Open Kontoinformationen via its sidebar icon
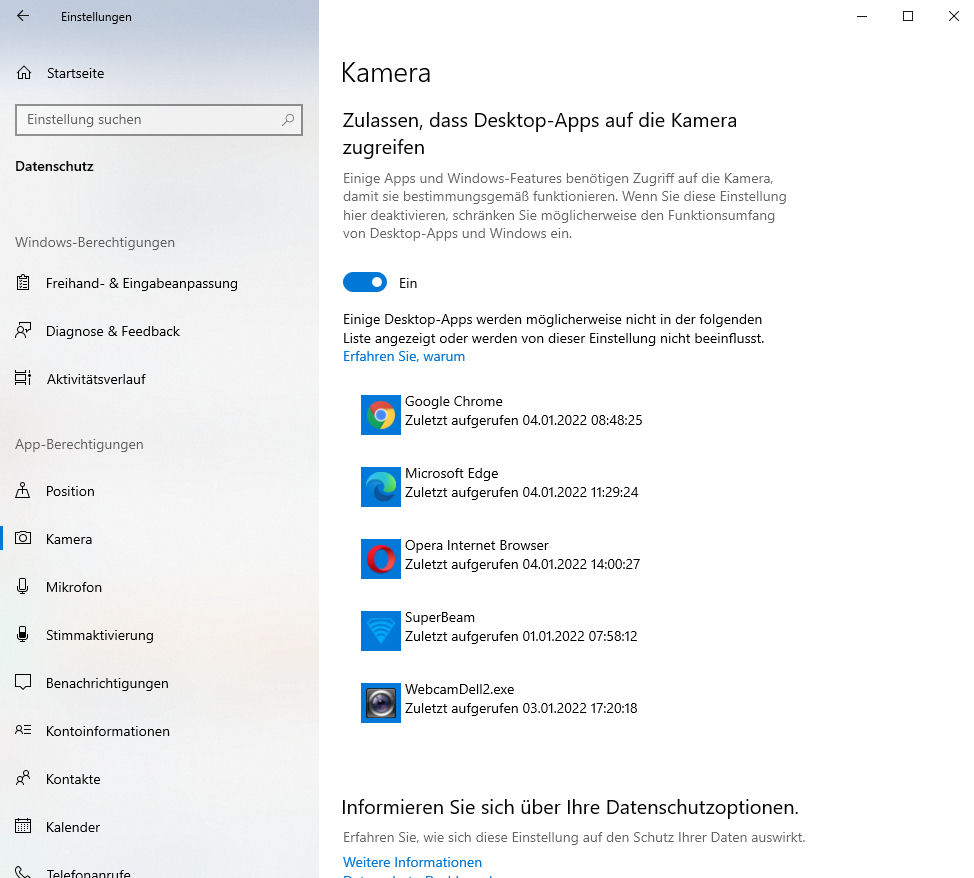The width and height of the screenshot is (974, 878). coord(23,731)
